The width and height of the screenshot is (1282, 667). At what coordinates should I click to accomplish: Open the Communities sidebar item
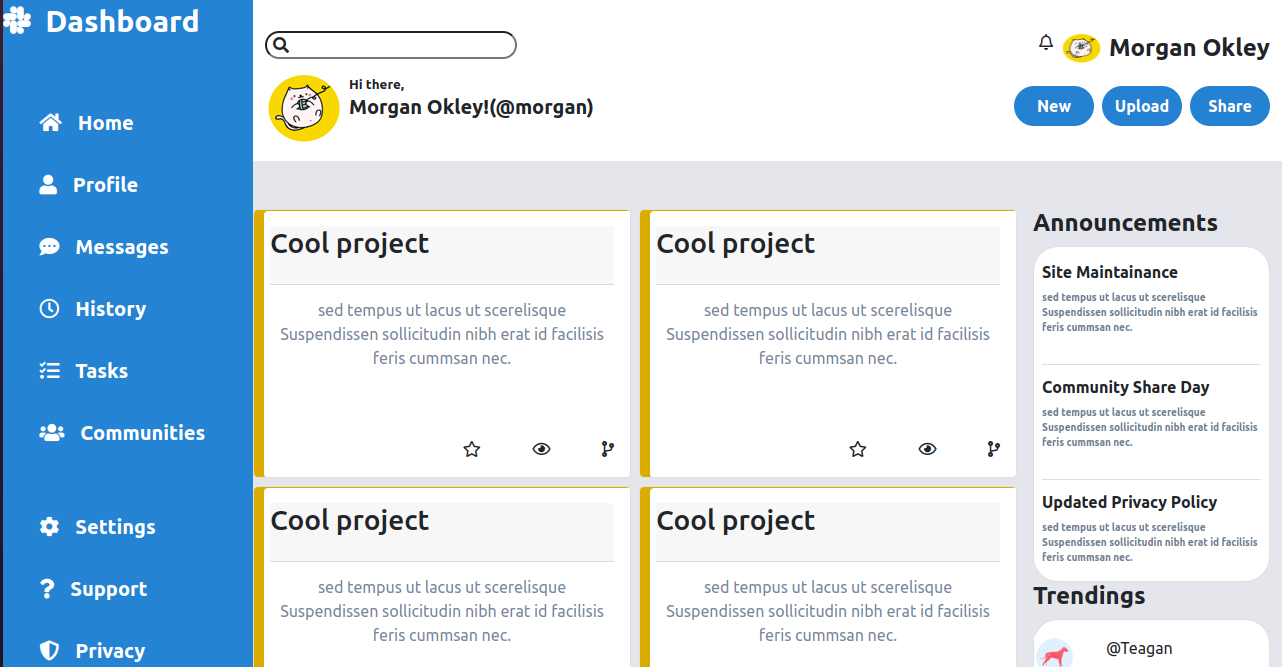(x=141, y=433)
